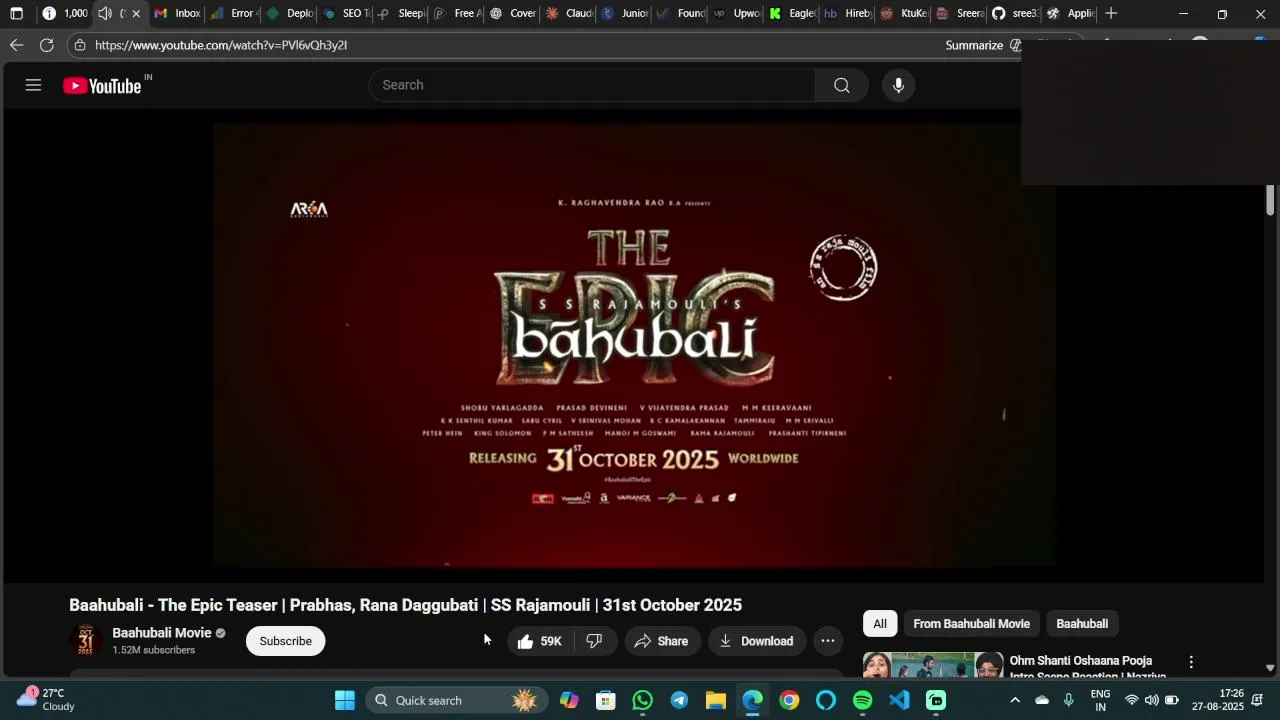This screenshot has width=1280, height=720.
Task: Open a new browser tab
Action: (x=1111, y=14)
